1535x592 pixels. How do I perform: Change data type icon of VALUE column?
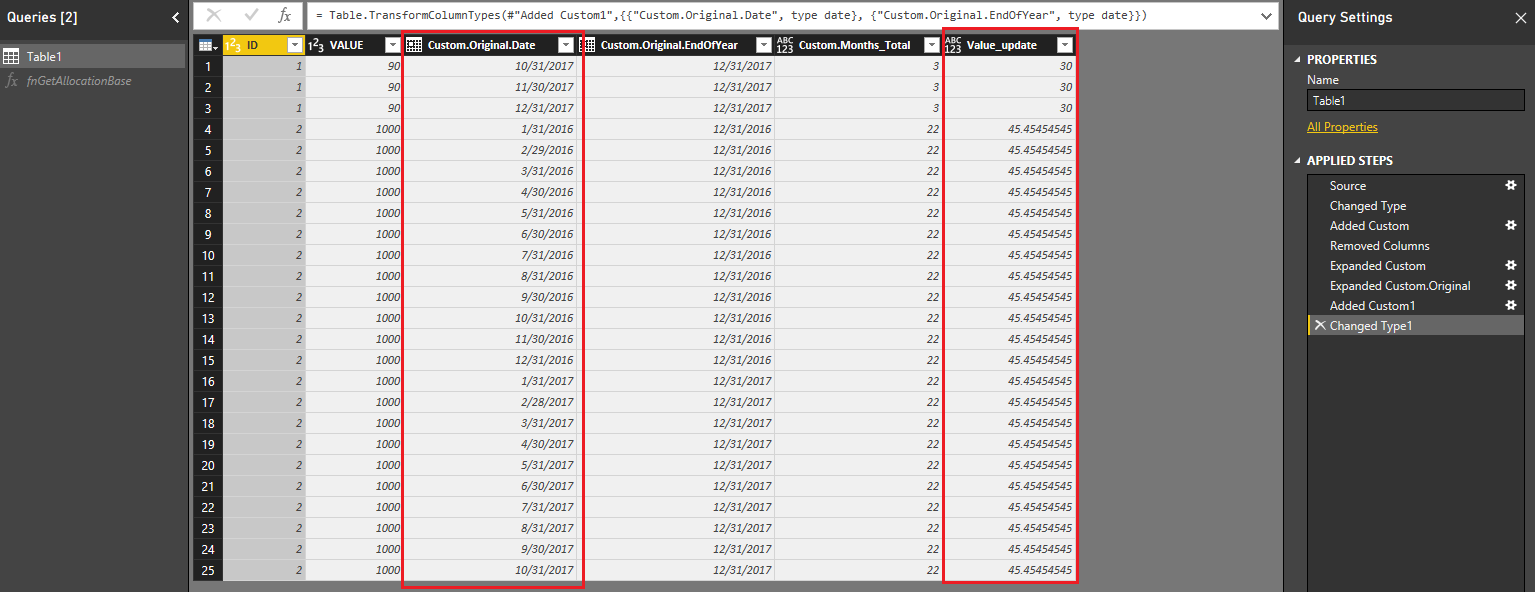[x=316, y=44]
